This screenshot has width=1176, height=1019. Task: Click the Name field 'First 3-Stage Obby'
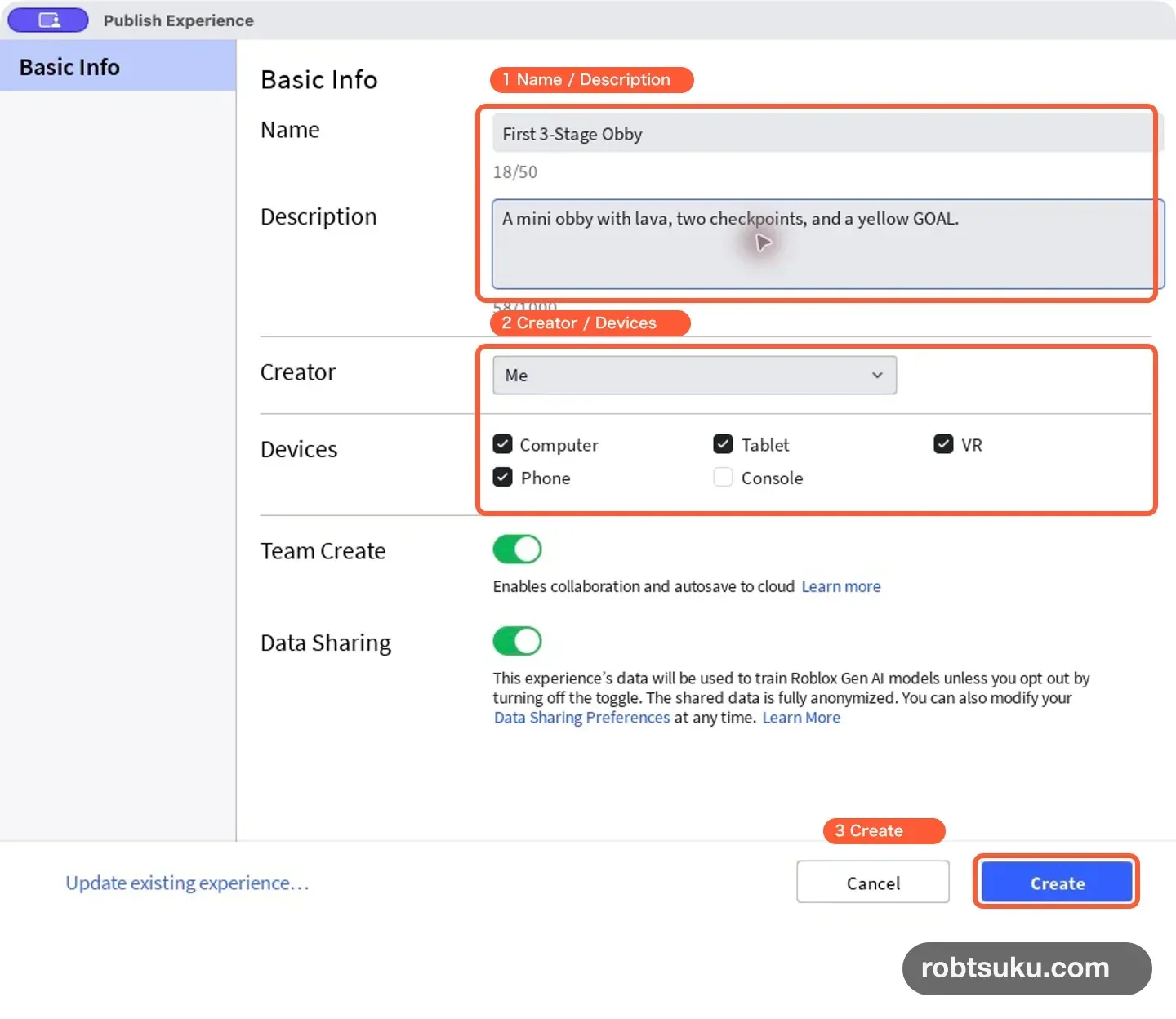click(x=826, y=133)
